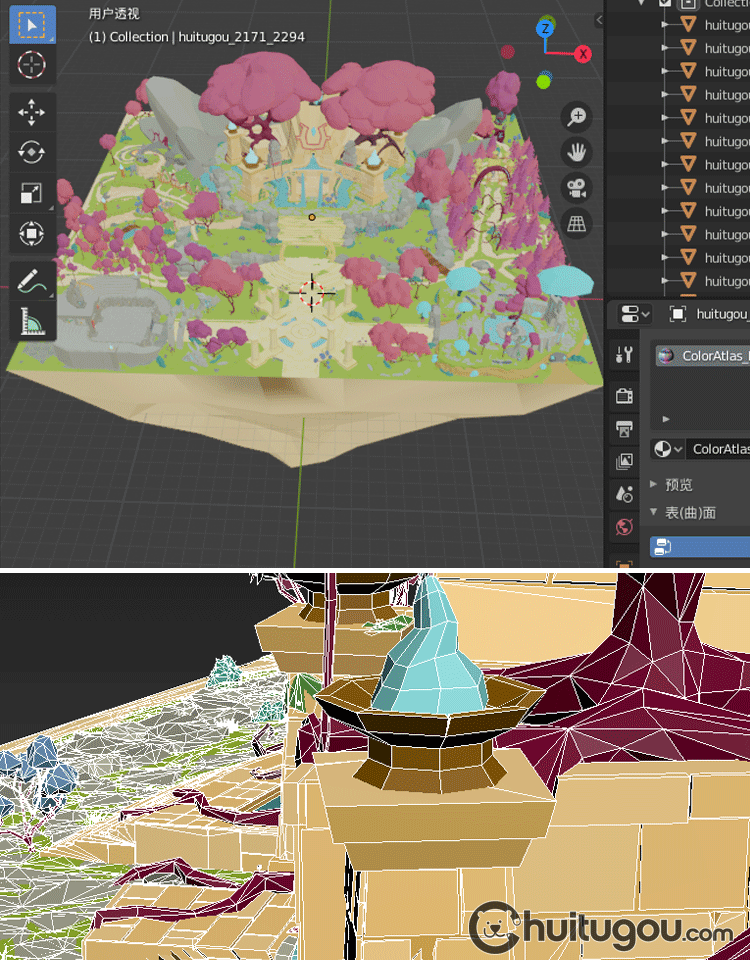Click the red X axis on gizmo

582,54
